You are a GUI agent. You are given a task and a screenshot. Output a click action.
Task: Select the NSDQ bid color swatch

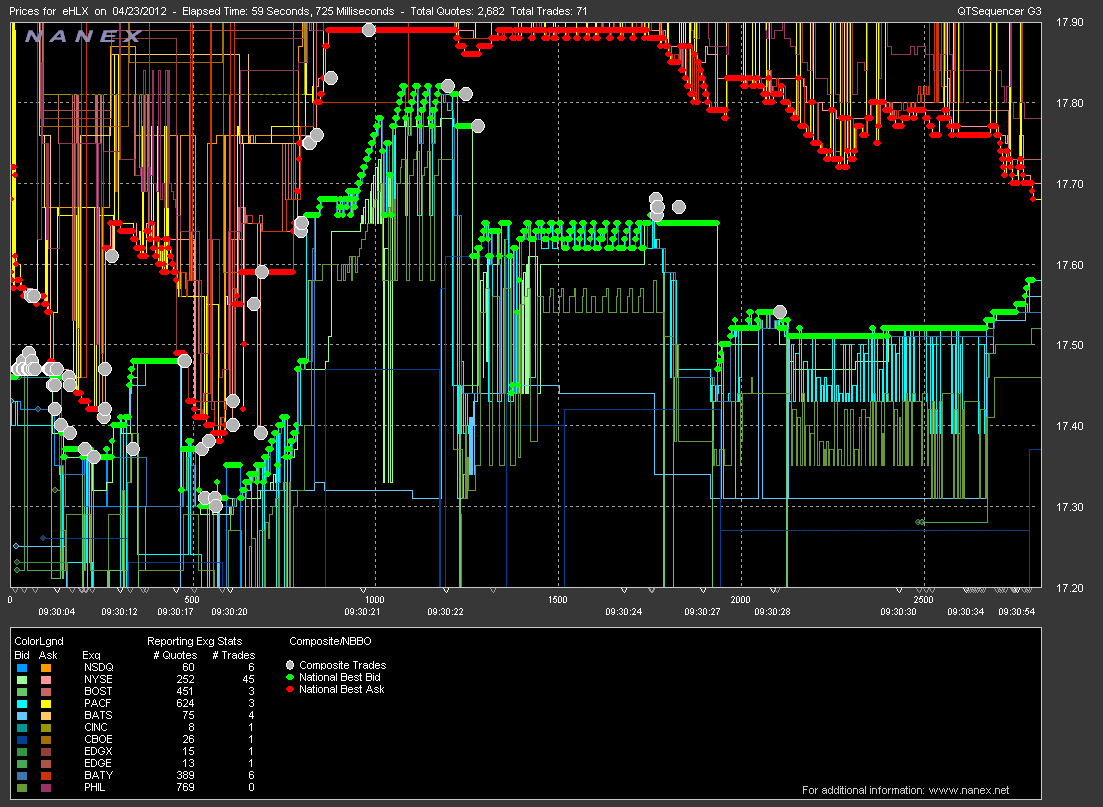point(22,666)
